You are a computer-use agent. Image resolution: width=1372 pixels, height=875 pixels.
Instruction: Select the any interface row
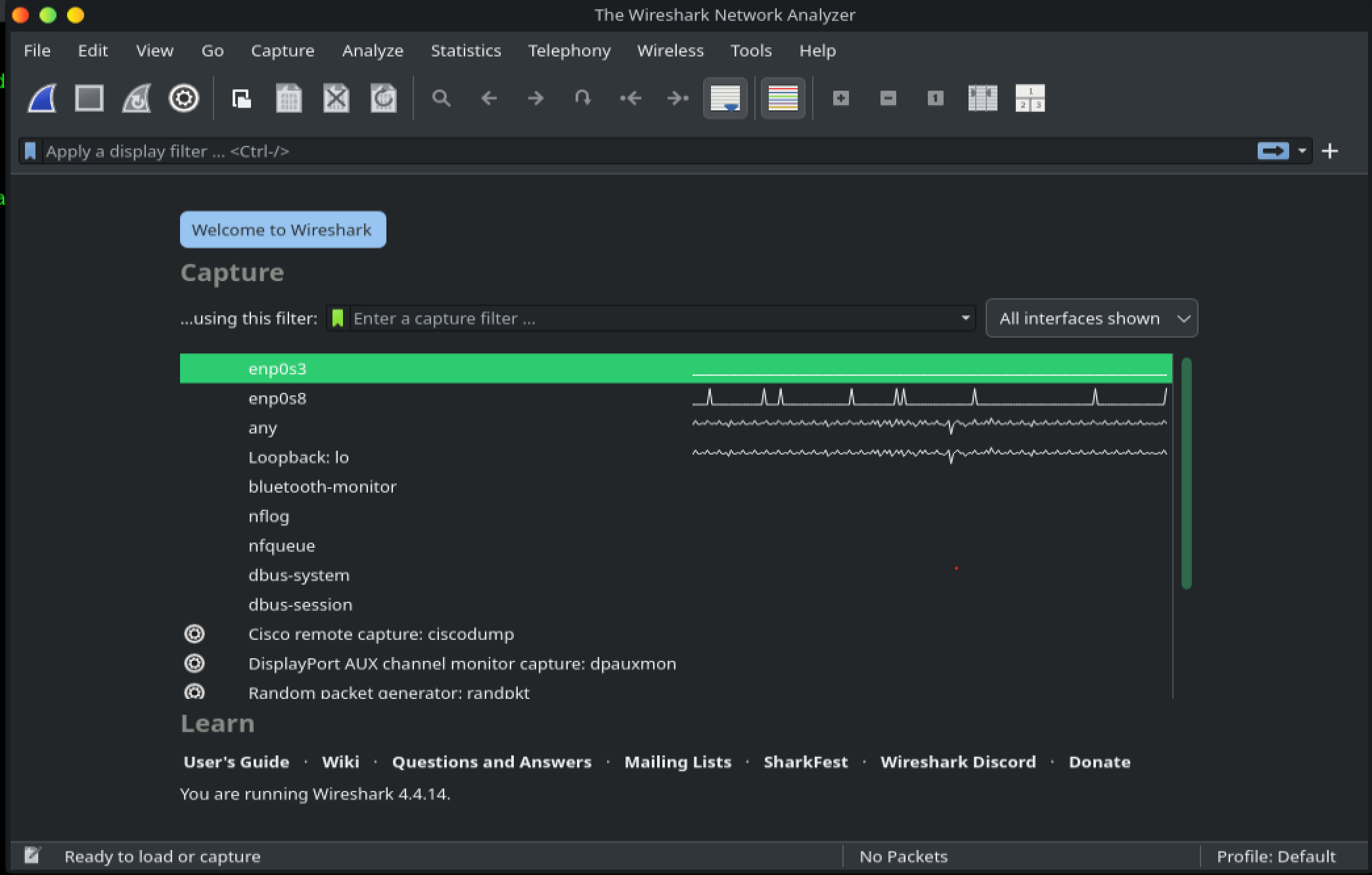pos(676,428)
